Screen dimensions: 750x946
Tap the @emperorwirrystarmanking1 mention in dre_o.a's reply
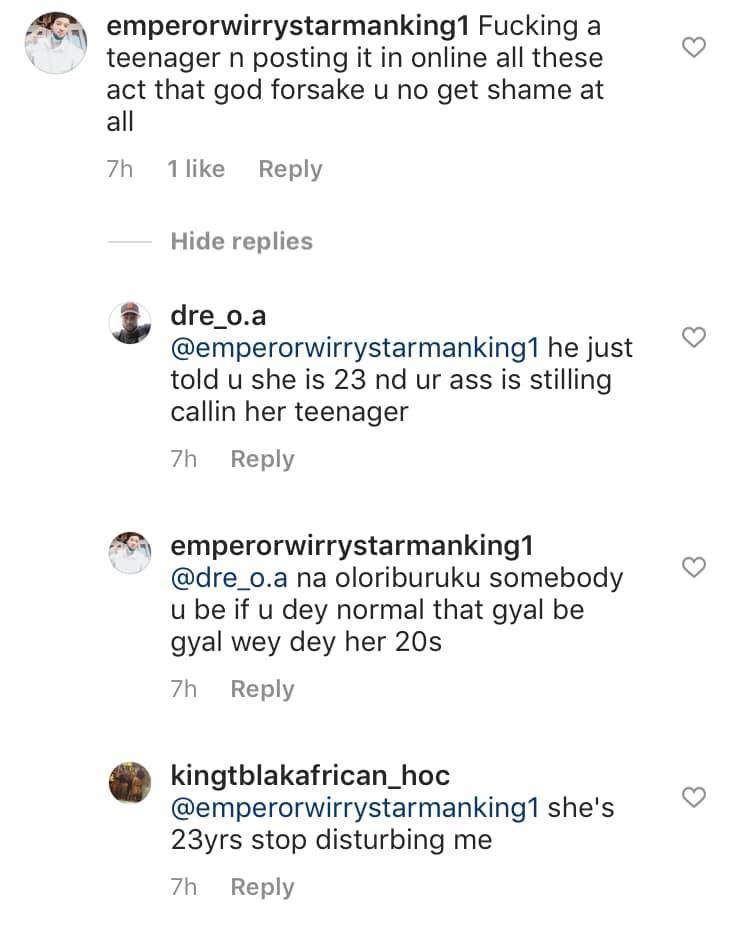point(355,349)
